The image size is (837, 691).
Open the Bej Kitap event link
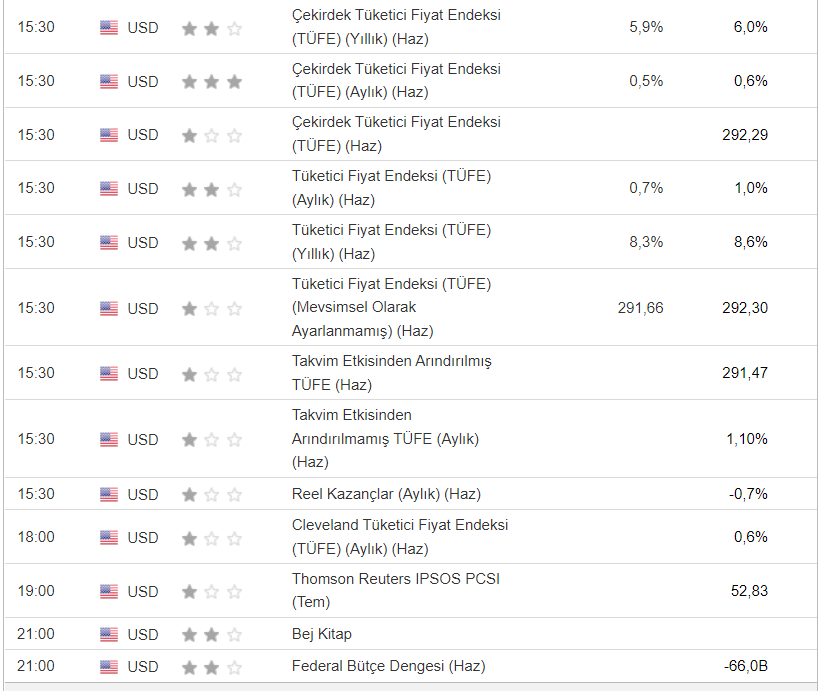tap(322, 634)
